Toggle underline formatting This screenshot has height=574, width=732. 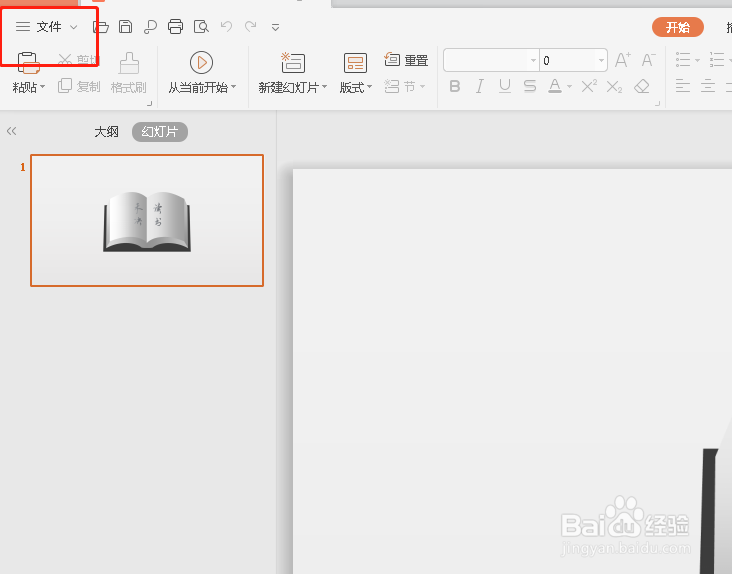click(505, 86)
